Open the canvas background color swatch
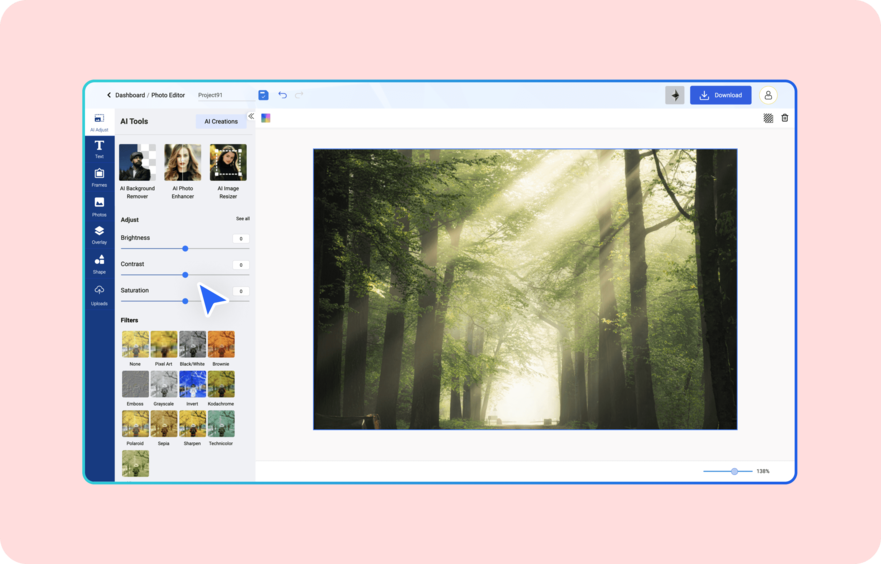881x564 pixels. click(x=266, y=118)
